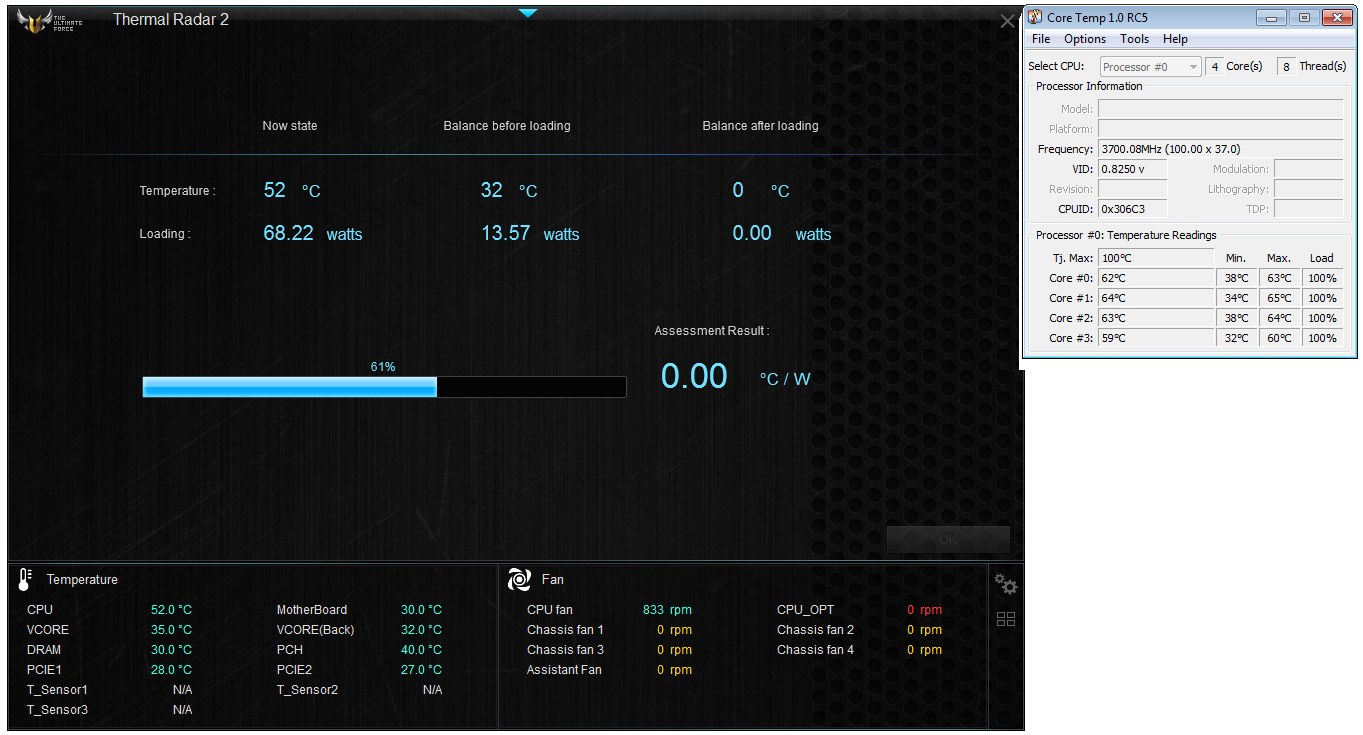Image resolution: width=1363 pixels, height=735 pixels.
Task: Click the cores count field showing 4
Action: [x=1214, y=67]
